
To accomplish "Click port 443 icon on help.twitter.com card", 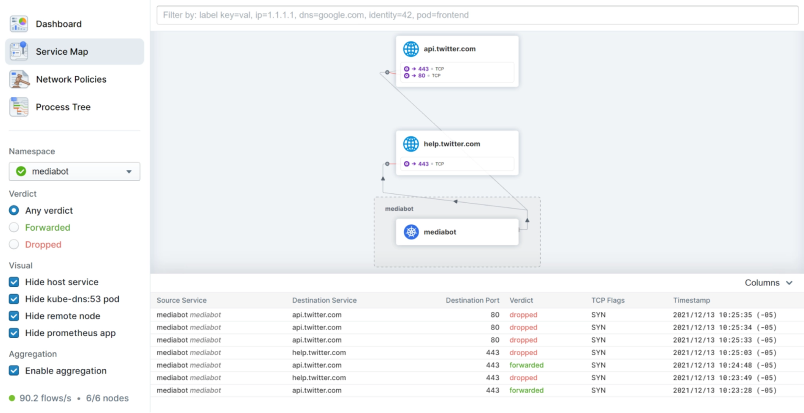I will pyautogui.click(x=407, y=164).
